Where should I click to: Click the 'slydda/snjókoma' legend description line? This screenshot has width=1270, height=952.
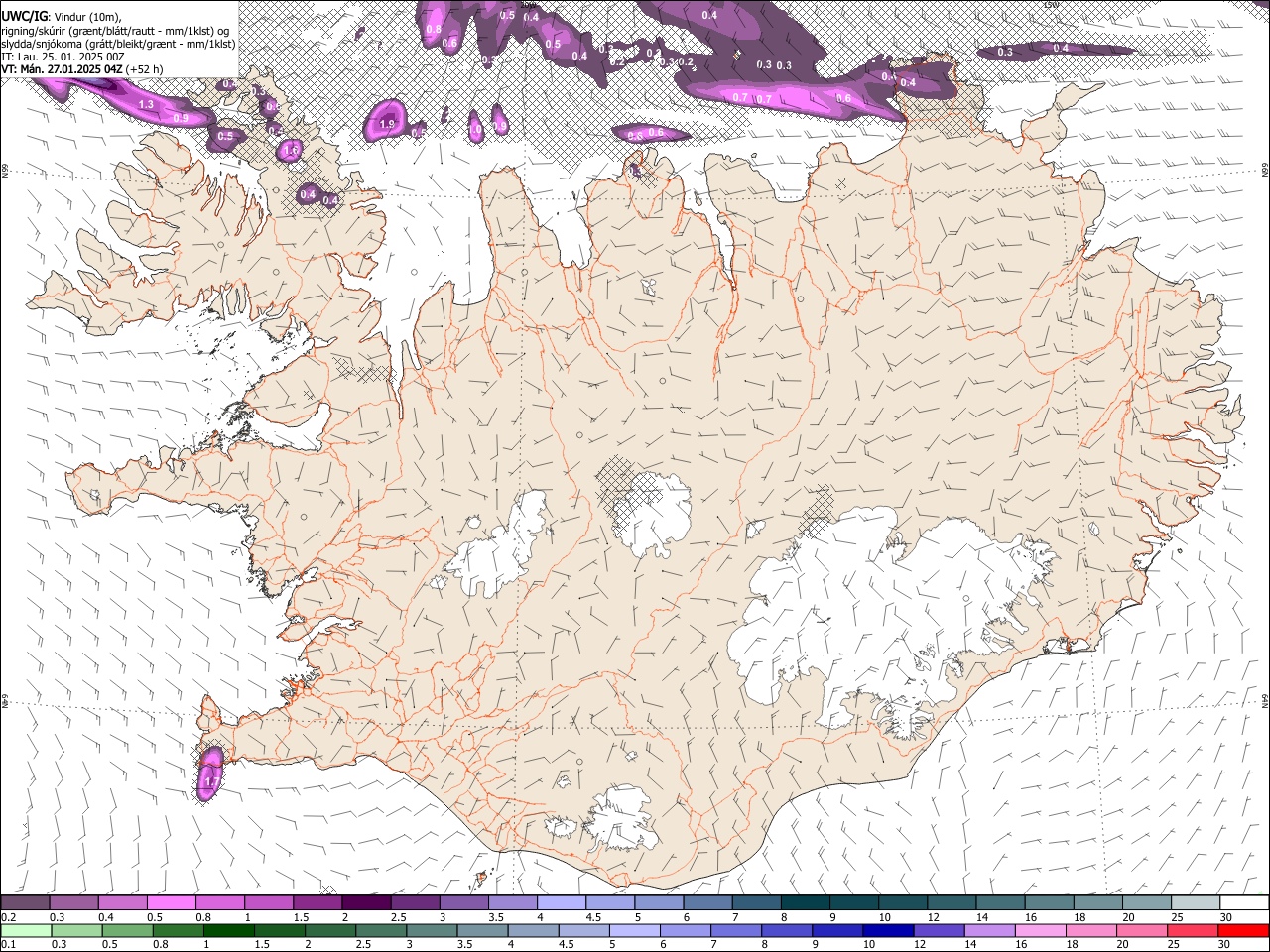[118, 43]
